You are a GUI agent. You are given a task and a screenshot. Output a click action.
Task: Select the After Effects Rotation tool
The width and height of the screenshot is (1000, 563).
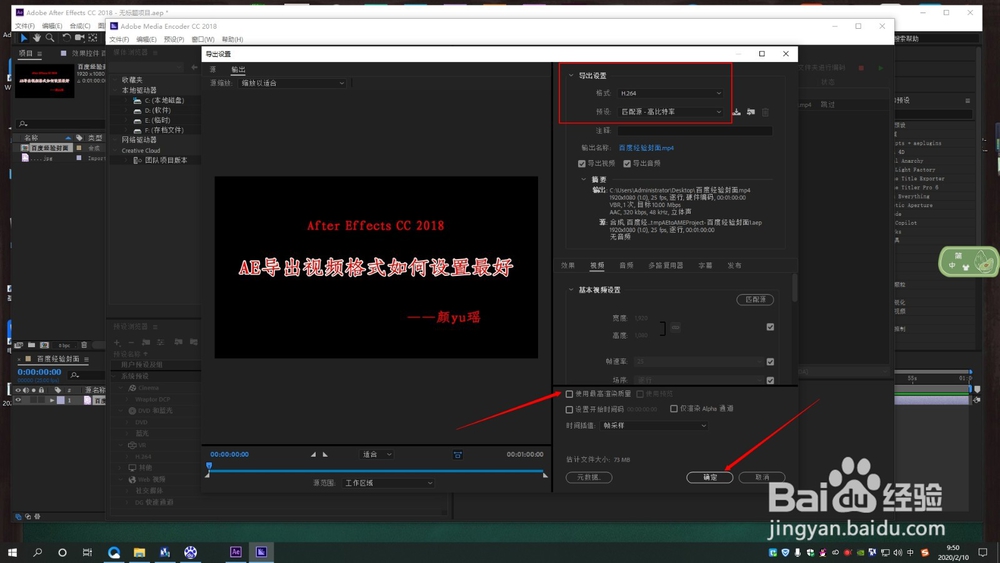(x=66, y=38)
